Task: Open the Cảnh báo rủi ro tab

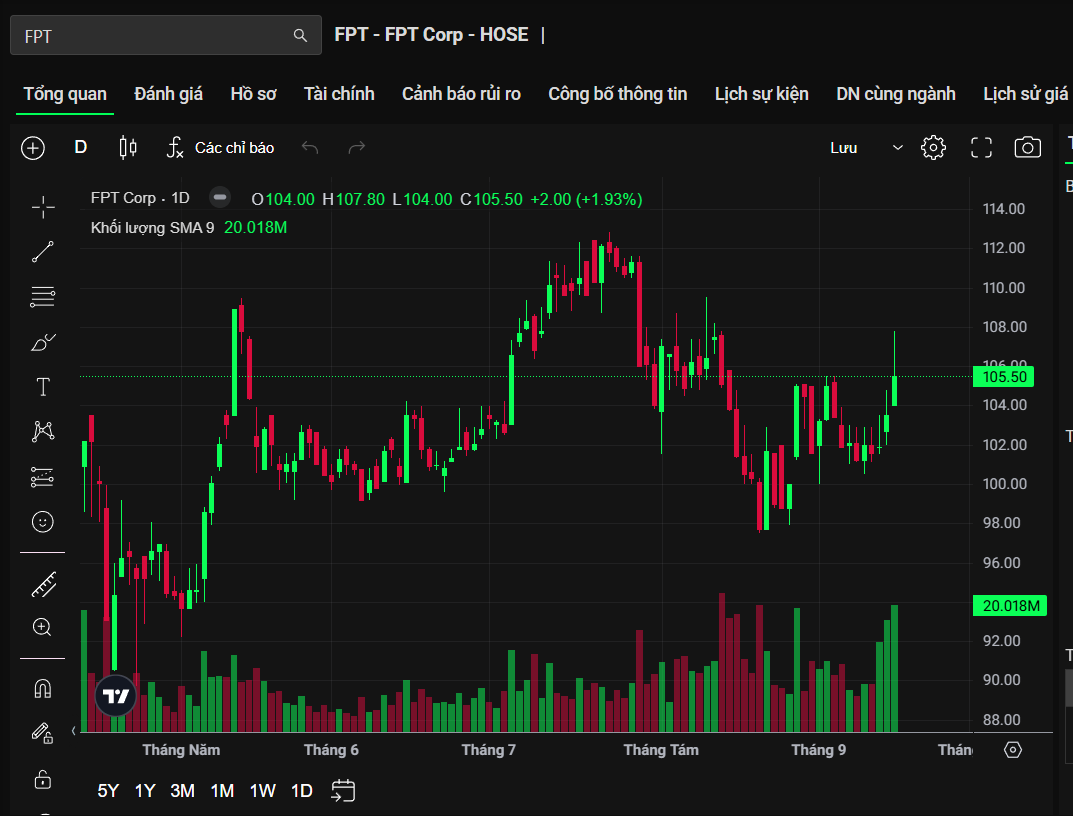Action: click(x=461, y=94)
